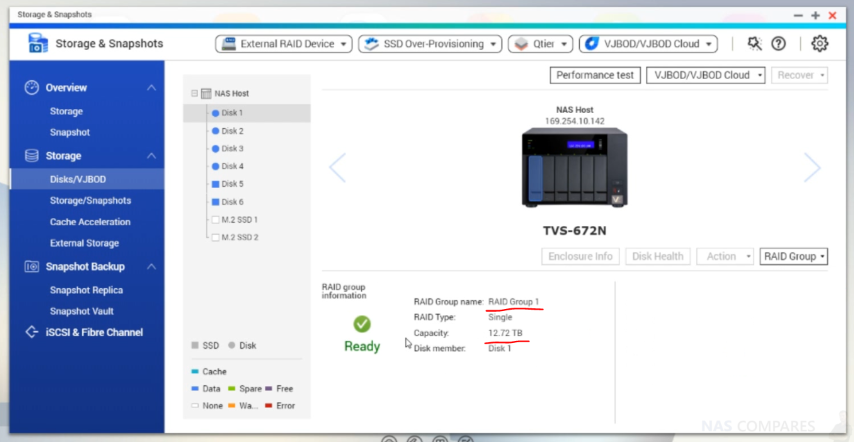
Task: Click the Error legend color swatch
Action: point(268,406)
